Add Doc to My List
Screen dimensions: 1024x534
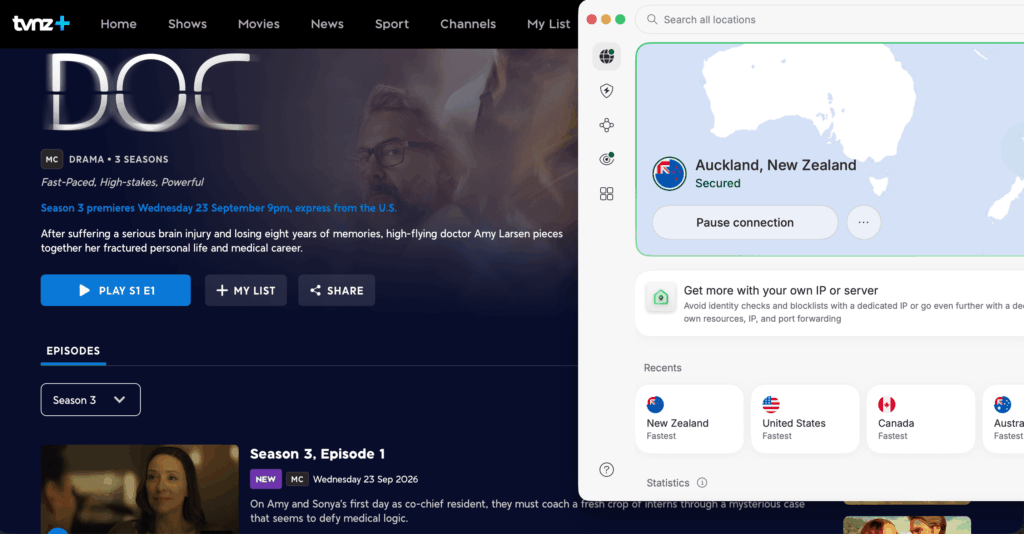tap(246, 291)
